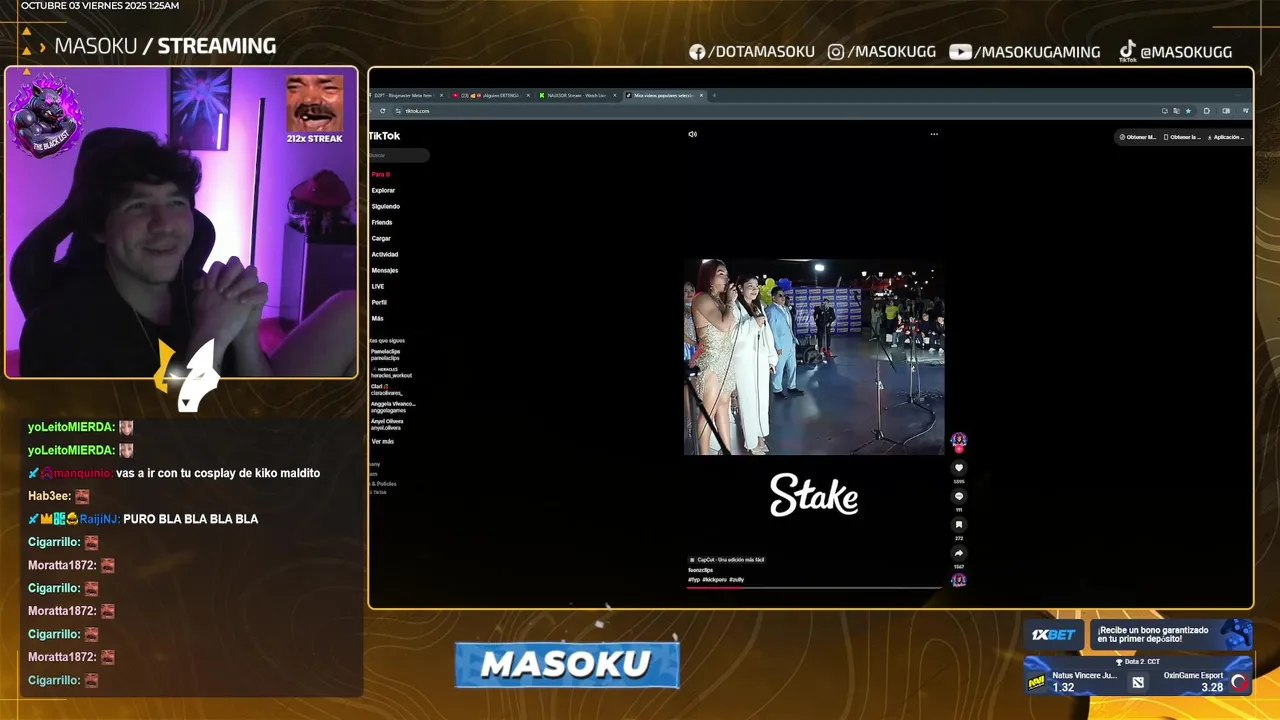
Task: Open the hashtag '#fyp'
Action: (x=694, y=580)
